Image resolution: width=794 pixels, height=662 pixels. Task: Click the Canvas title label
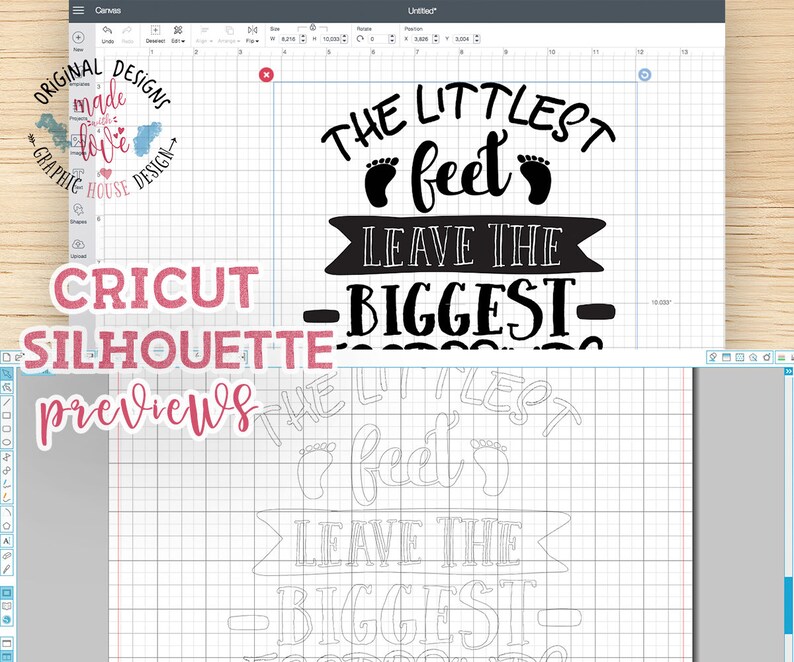point(108,10)
